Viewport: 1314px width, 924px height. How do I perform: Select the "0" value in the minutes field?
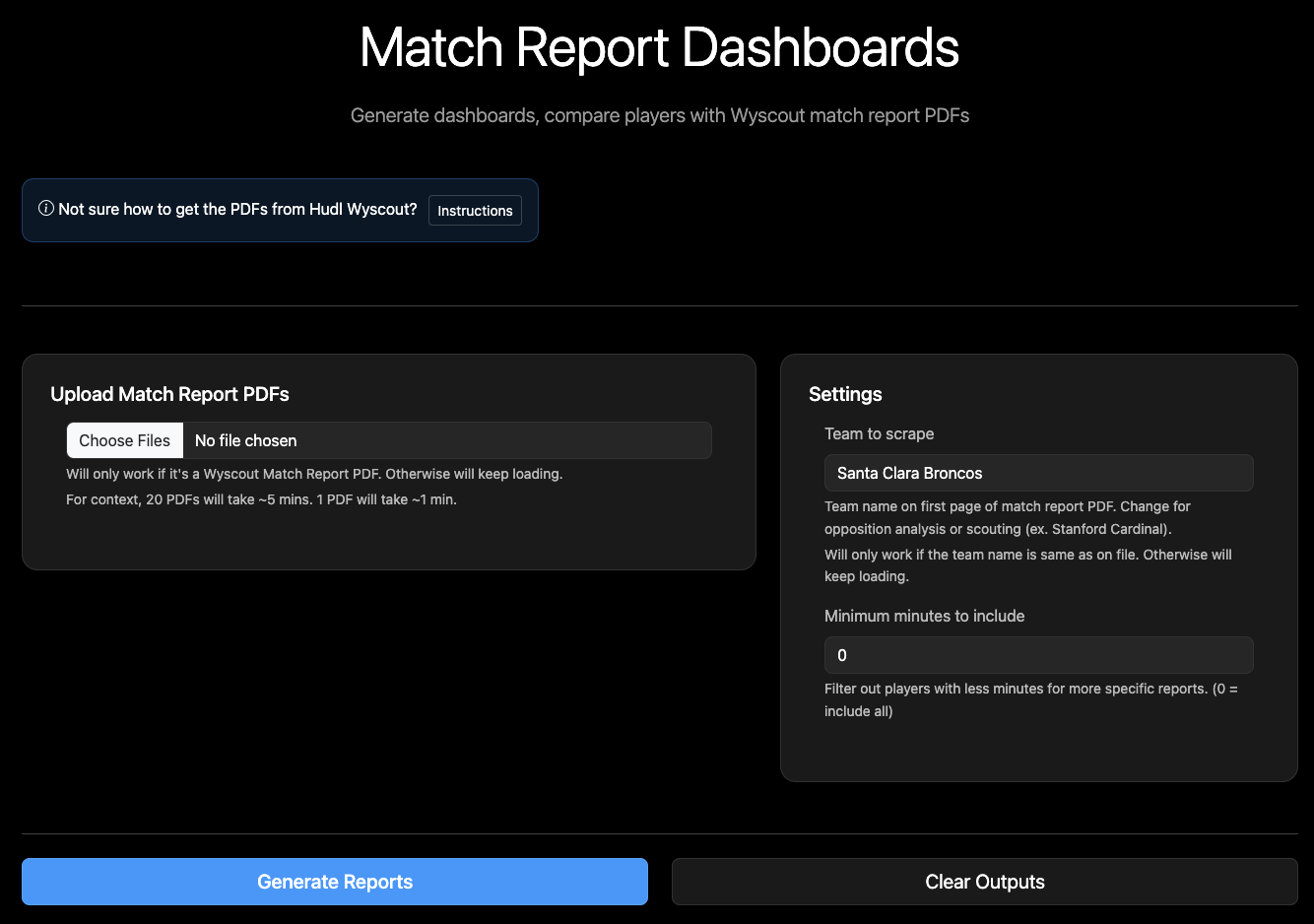pyautogui.click(x=842, y=654)
